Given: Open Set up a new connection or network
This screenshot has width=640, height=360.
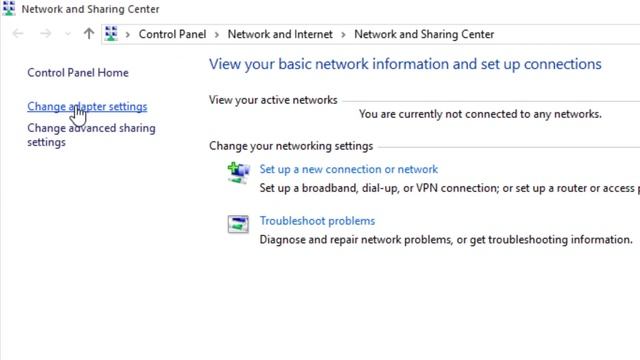Looking at the screenshot, I should (x=349, y=169).
